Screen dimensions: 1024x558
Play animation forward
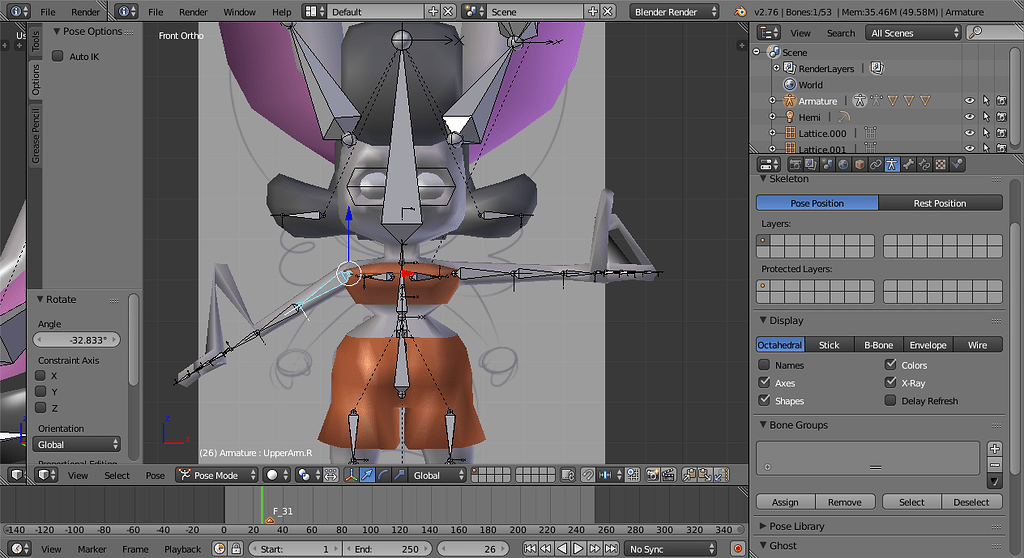point(579,549)
